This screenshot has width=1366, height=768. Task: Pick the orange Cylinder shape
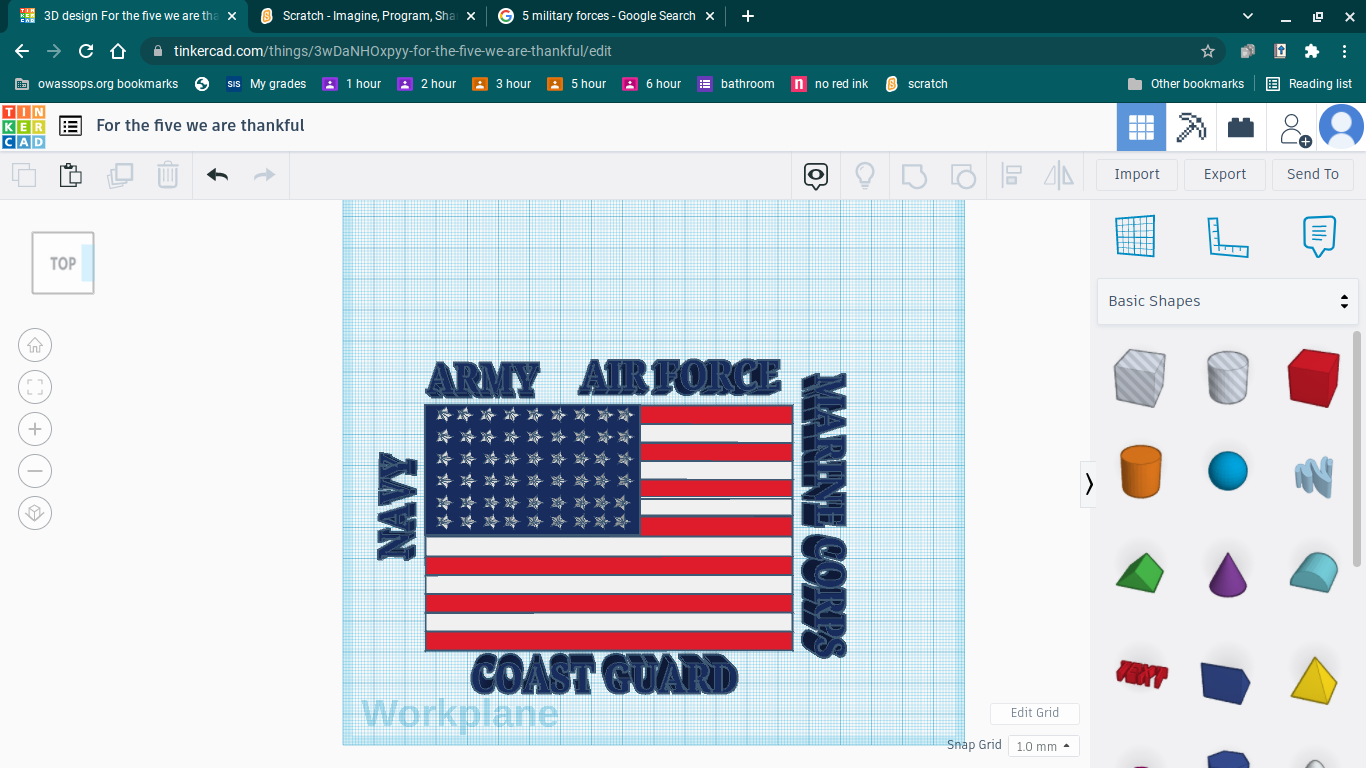(1139, 471)
